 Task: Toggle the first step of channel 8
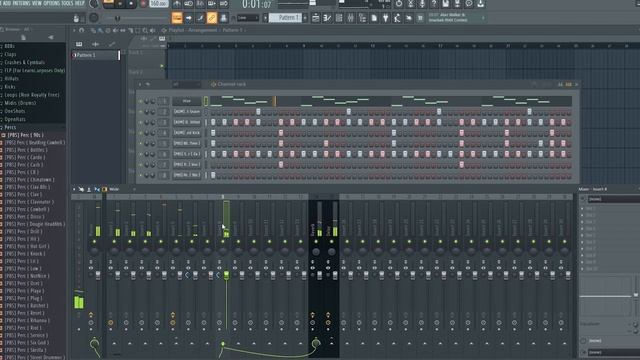pyautogui.click(x=213, y=175)
